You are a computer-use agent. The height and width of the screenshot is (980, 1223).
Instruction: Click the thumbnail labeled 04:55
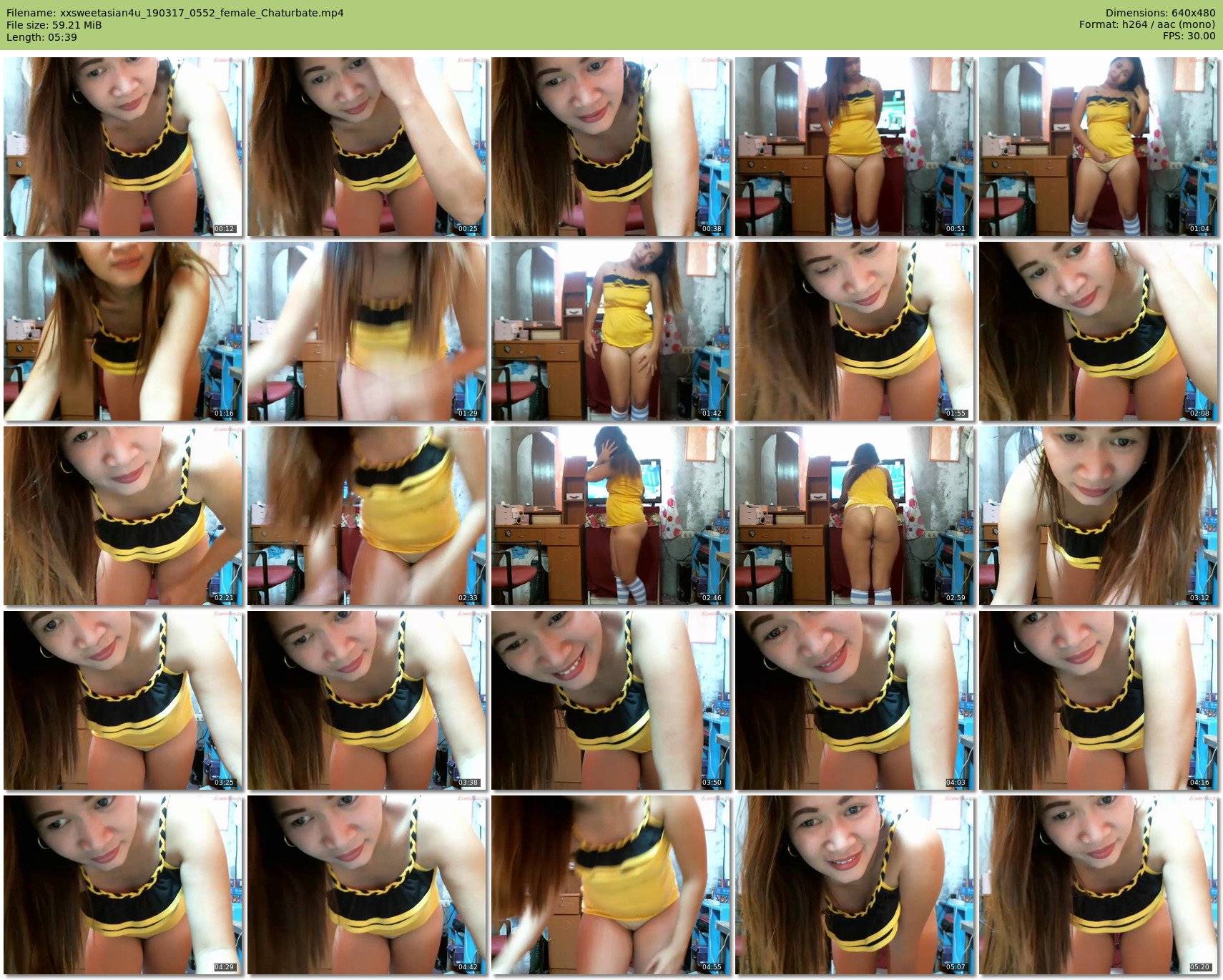click(x=611, y=885)
